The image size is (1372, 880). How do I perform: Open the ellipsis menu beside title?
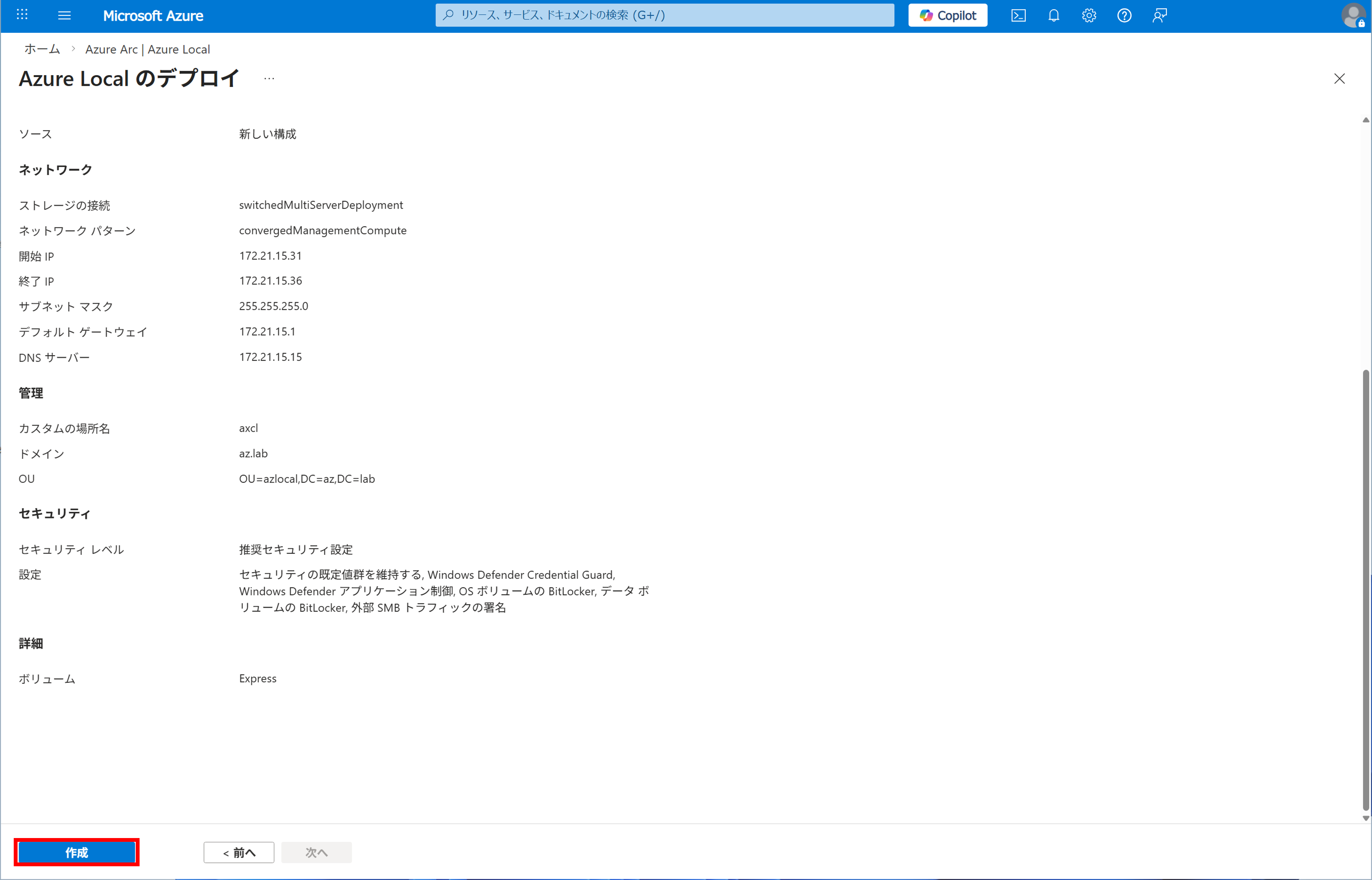pos(269,78)
